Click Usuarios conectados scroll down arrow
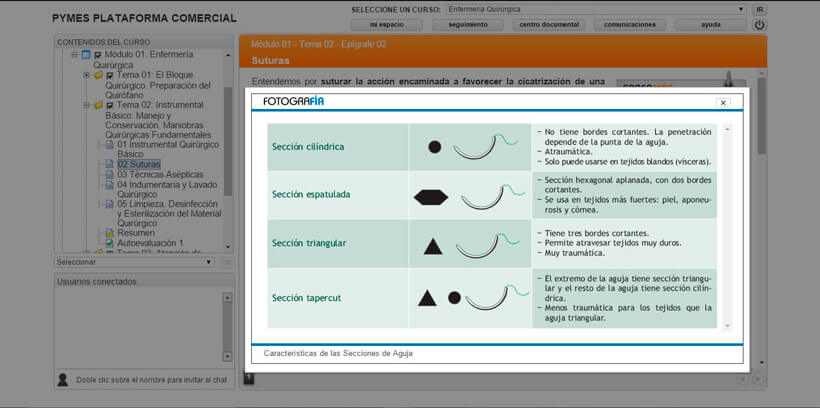This screenshot has width=820, height=408. point(227,357)
